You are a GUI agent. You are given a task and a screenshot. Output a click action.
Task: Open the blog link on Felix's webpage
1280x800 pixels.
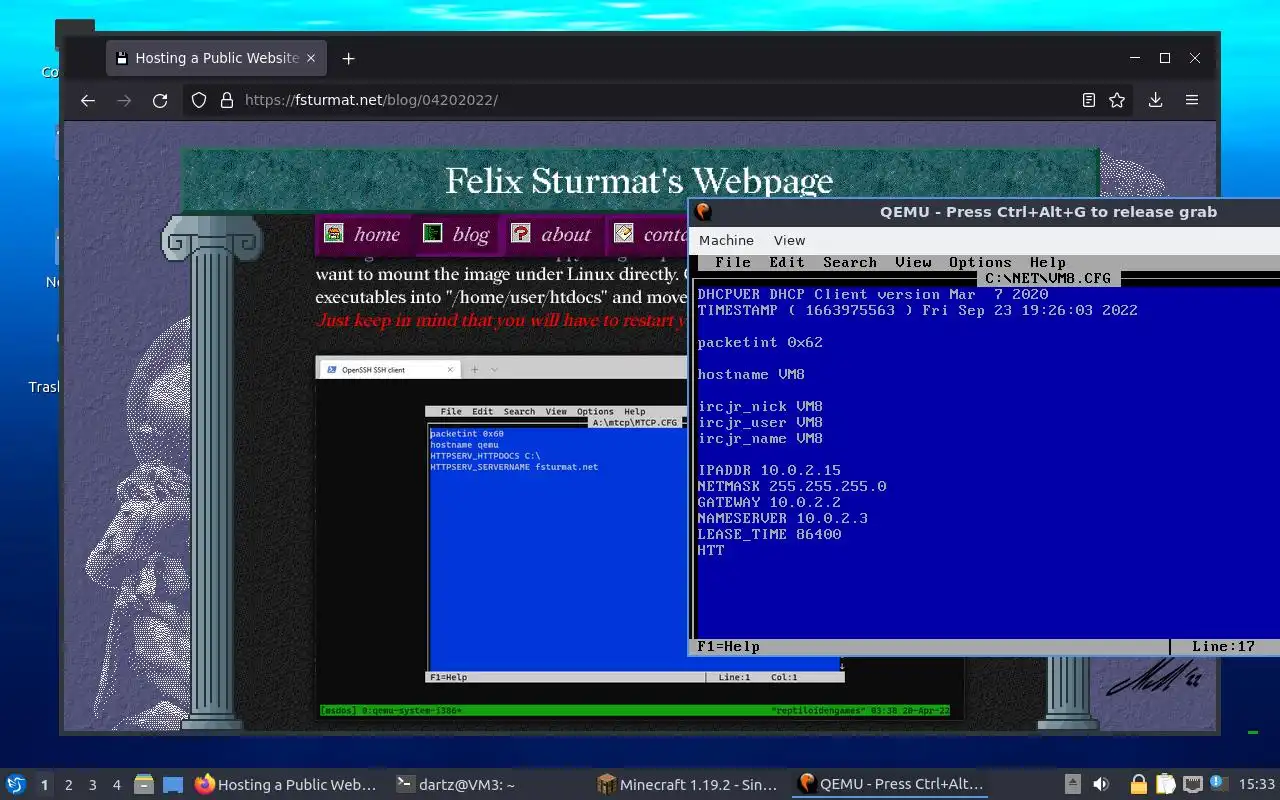(x=470, y=234)
